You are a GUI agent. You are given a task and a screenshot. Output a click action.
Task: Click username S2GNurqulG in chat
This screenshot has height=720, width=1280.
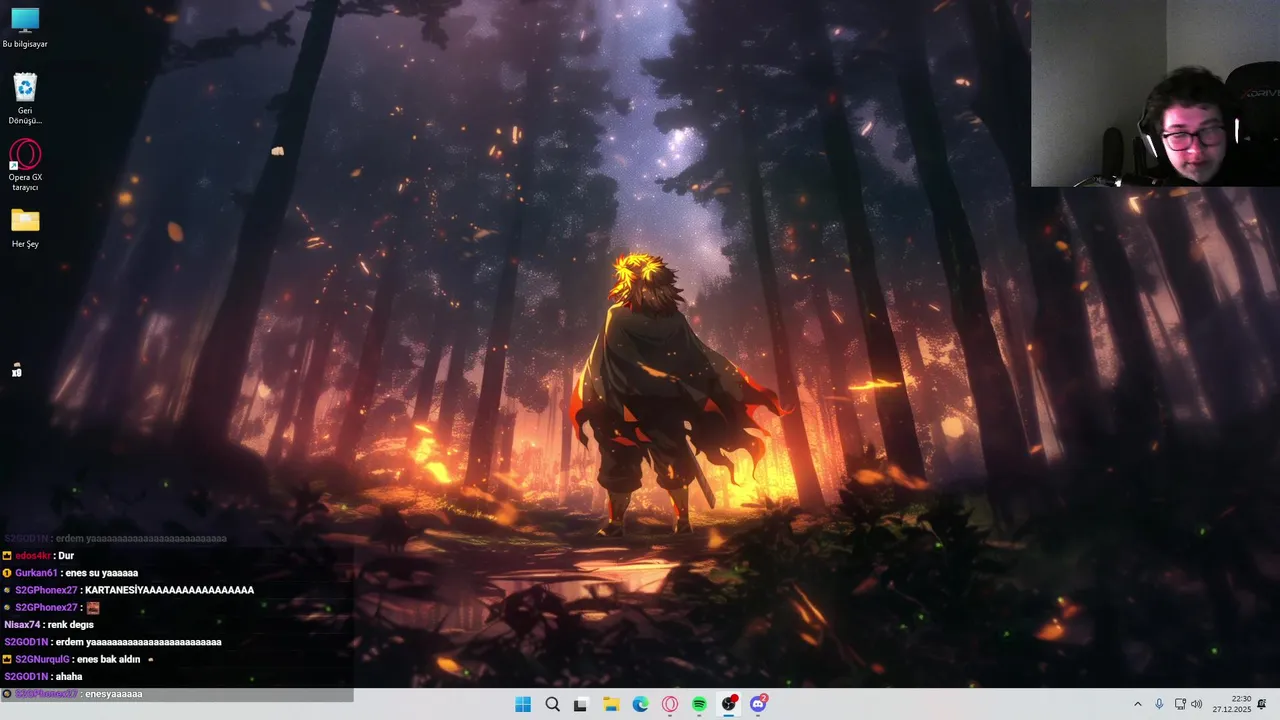(x=42, y=659)
